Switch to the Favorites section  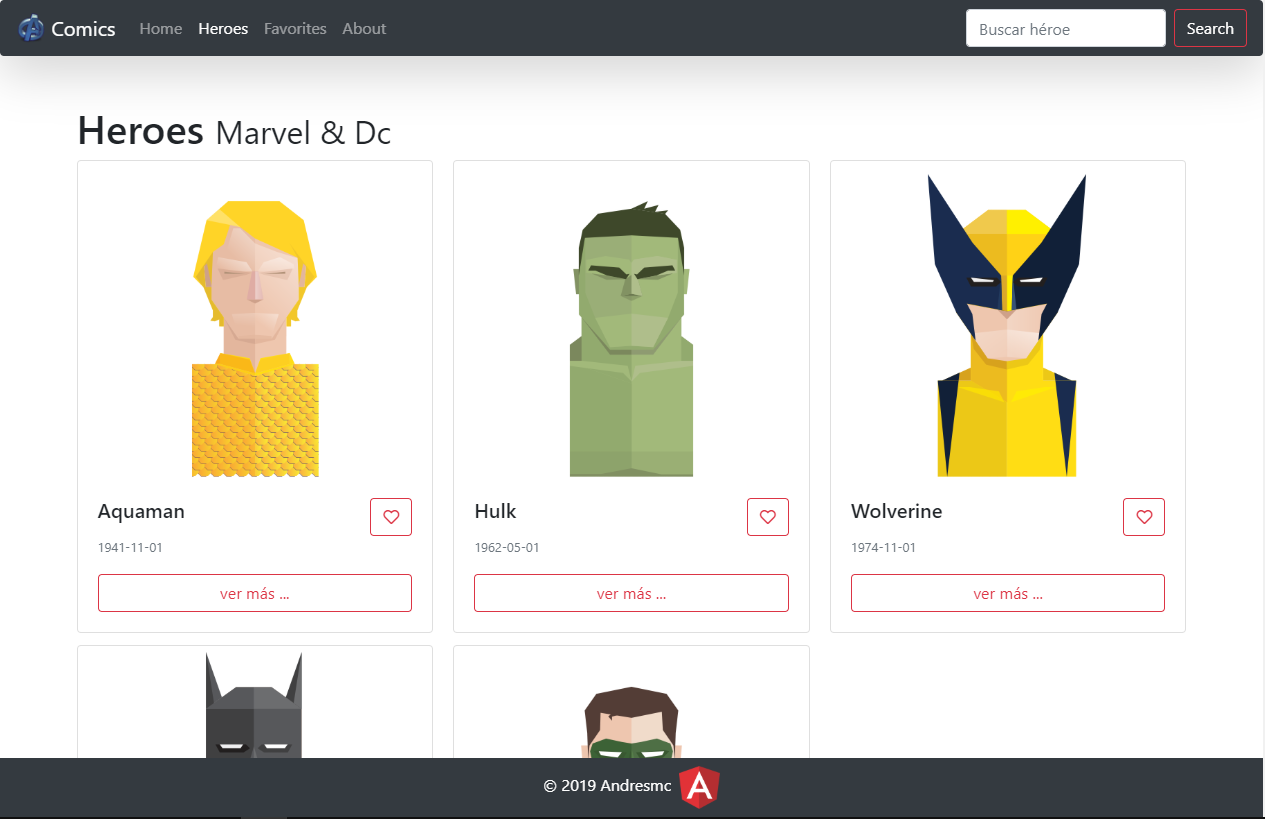coord(295,28)
